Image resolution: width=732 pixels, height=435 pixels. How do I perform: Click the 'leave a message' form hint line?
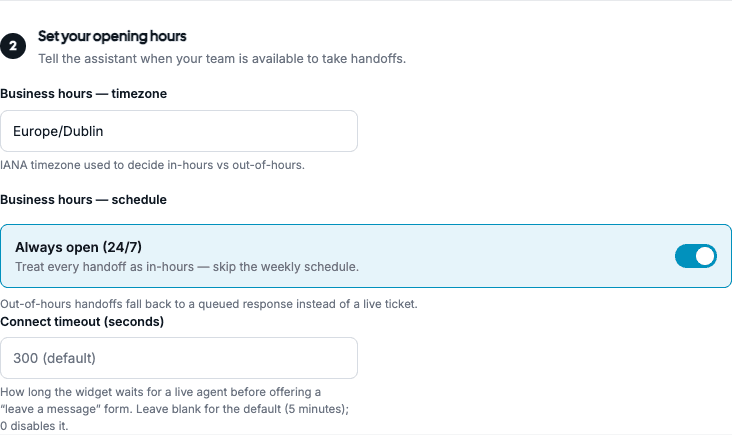point(175,409)
